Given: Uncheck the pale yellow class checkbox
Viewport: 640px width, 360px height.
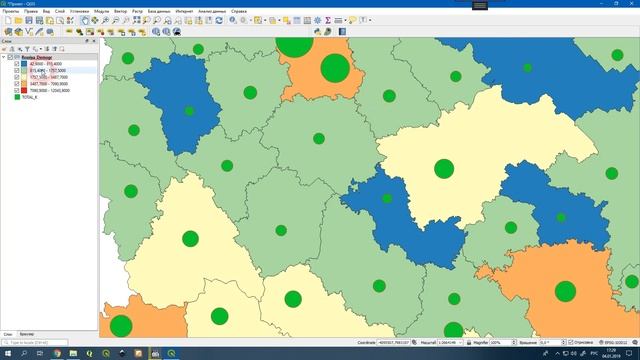Looking at the screenshot, I should pos(17,77).
